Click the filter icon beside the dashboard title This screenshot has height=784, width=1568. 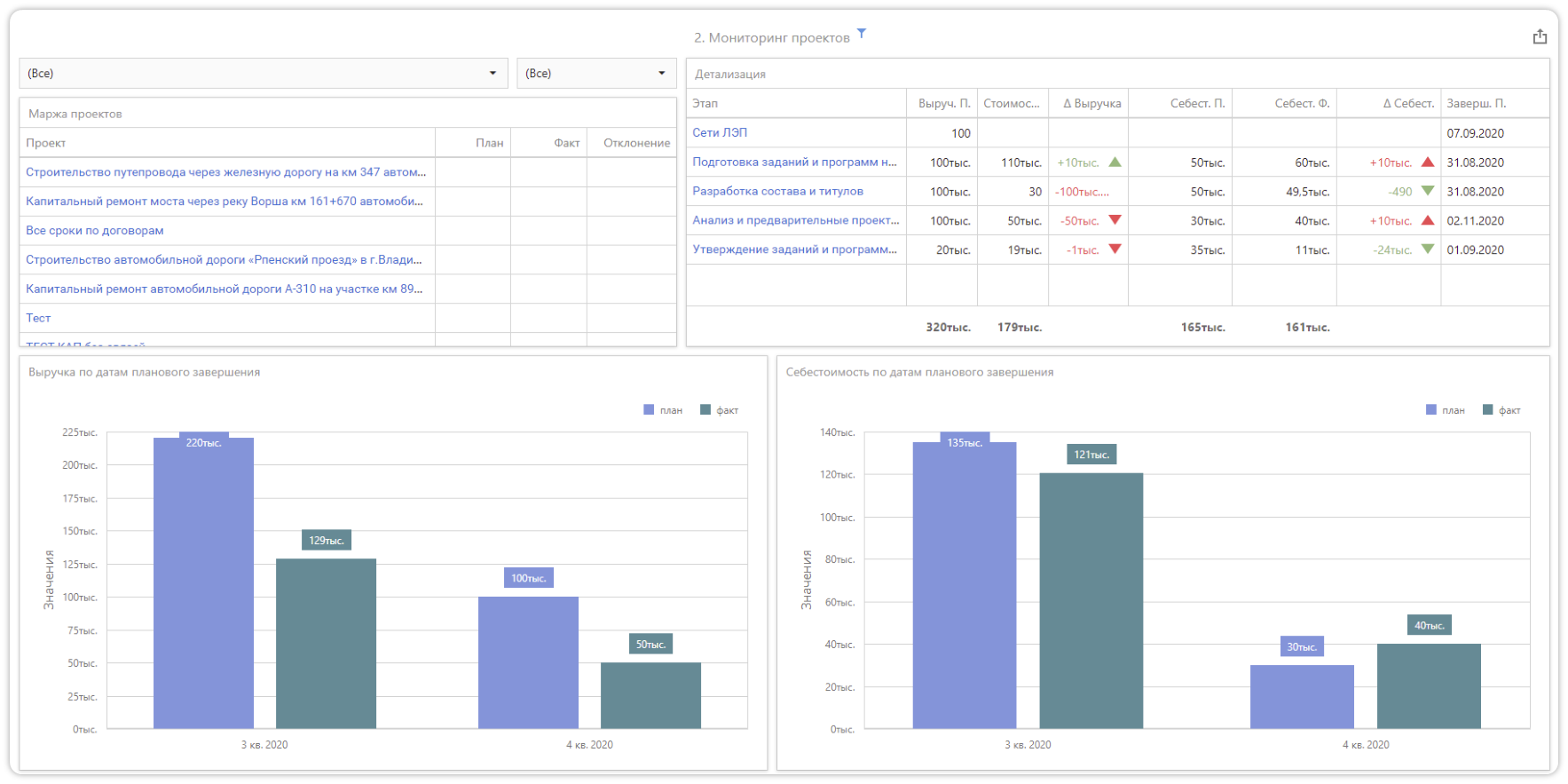tap(861, 34)
